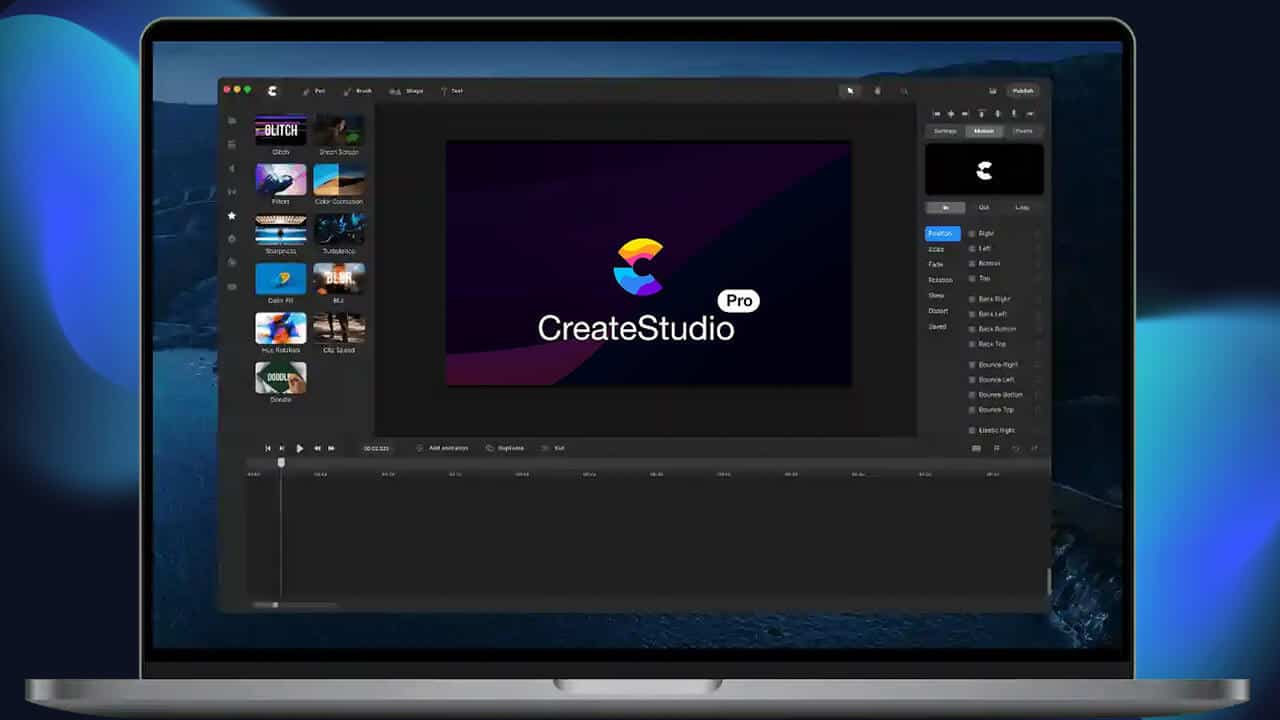Tick the Bottom position animation
The height and width of the screenshot is (720, 1280).
tap(971, 264)
